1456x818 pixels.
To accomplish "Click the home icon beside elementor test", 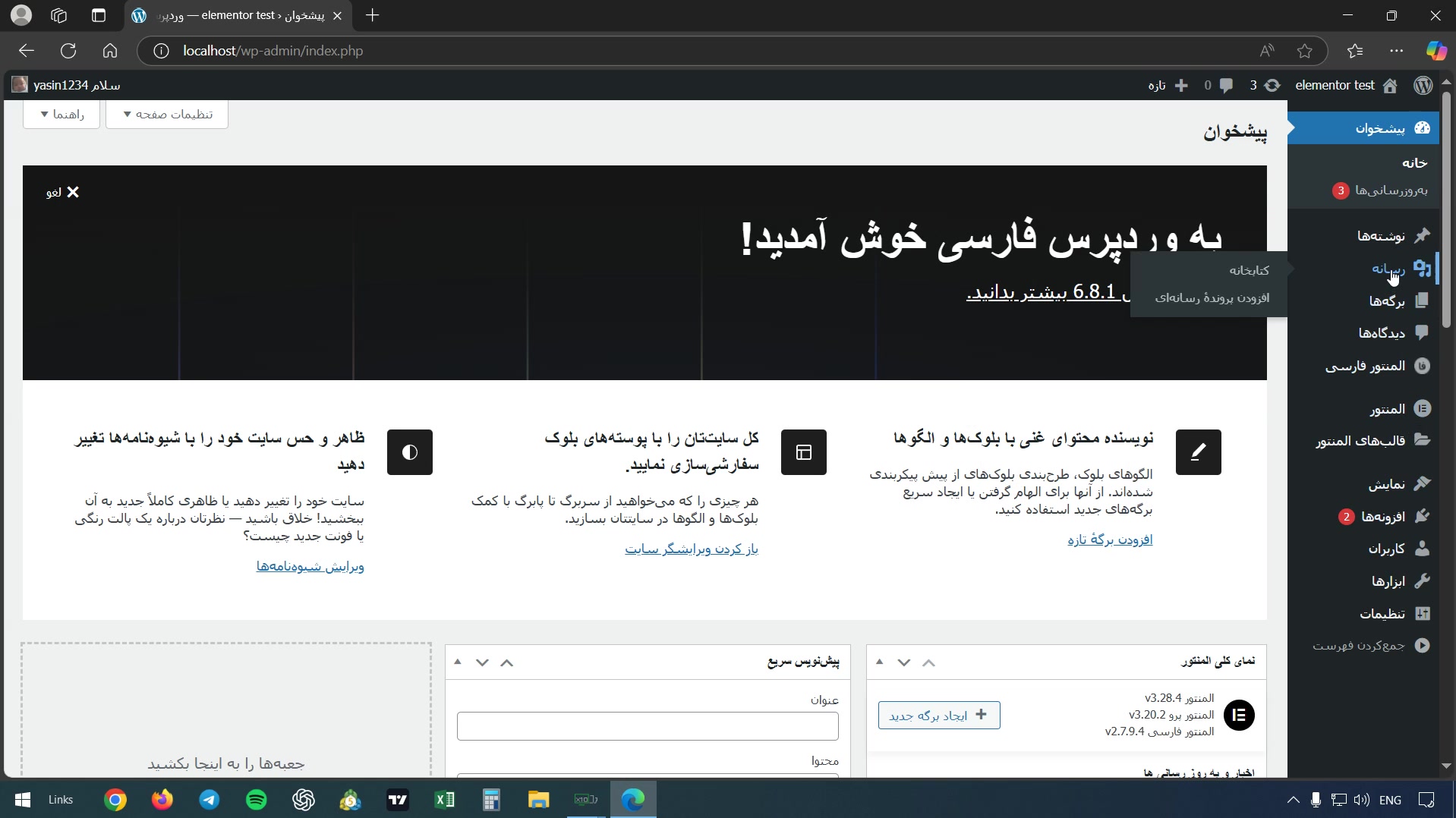I will [x=1390, y=86].
